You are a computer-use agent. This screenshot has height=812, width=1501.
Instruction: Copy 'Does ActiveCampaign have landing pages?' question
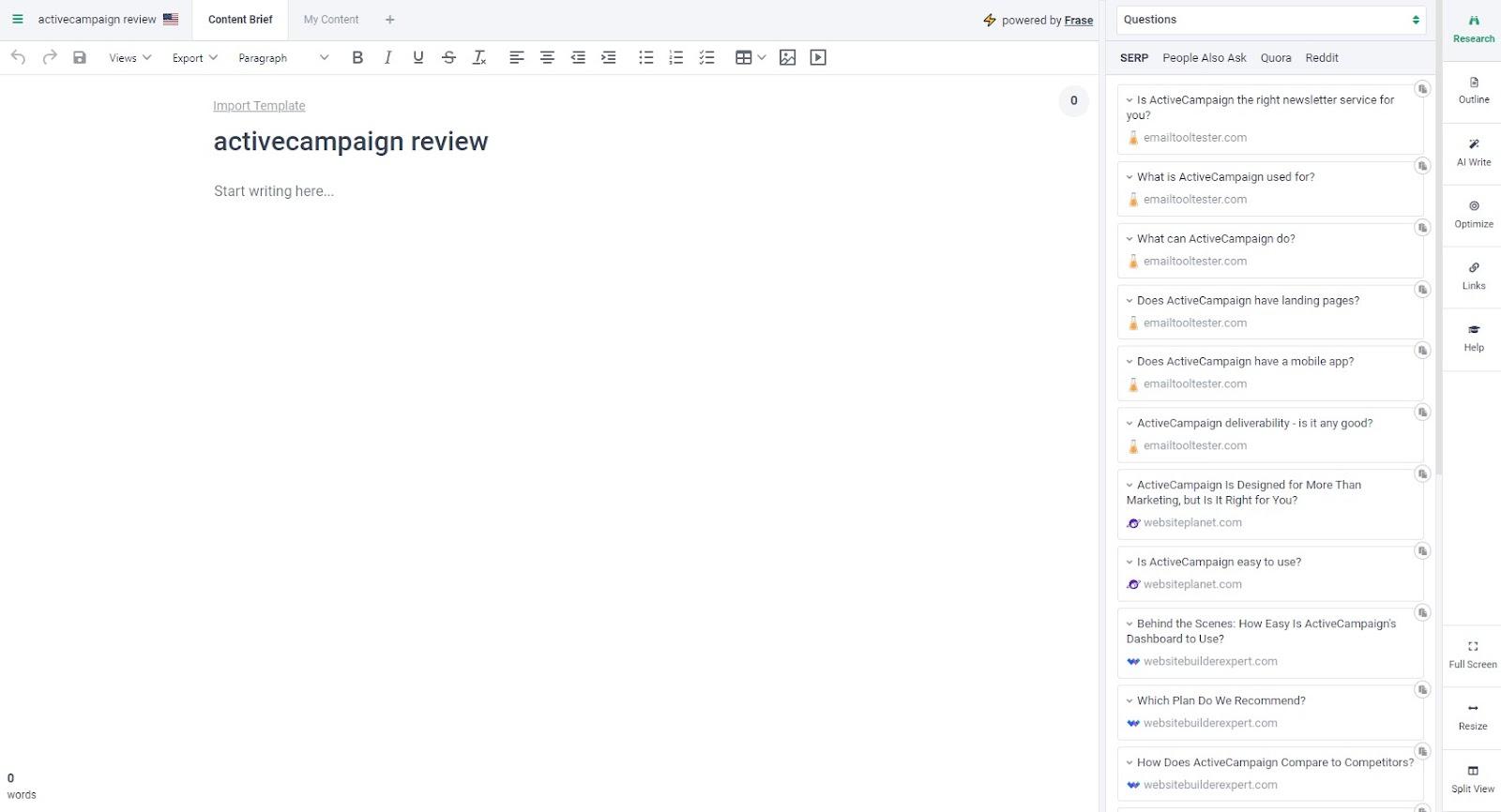[1422, 290]
